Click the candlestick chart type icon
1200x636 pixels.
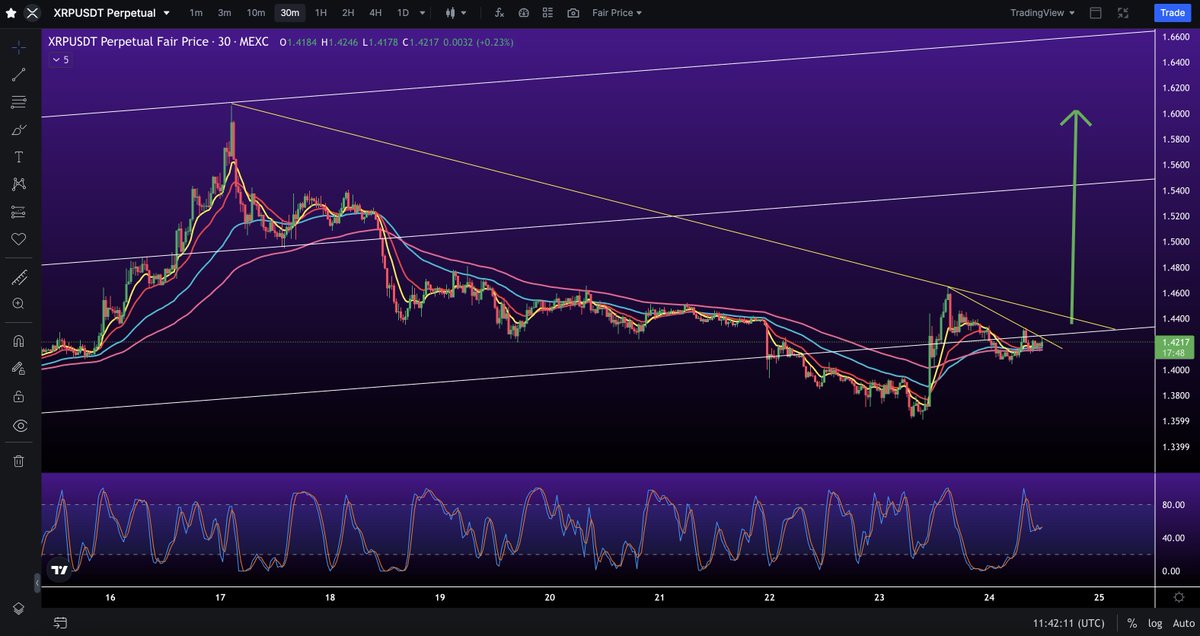[x=450, y=13]
